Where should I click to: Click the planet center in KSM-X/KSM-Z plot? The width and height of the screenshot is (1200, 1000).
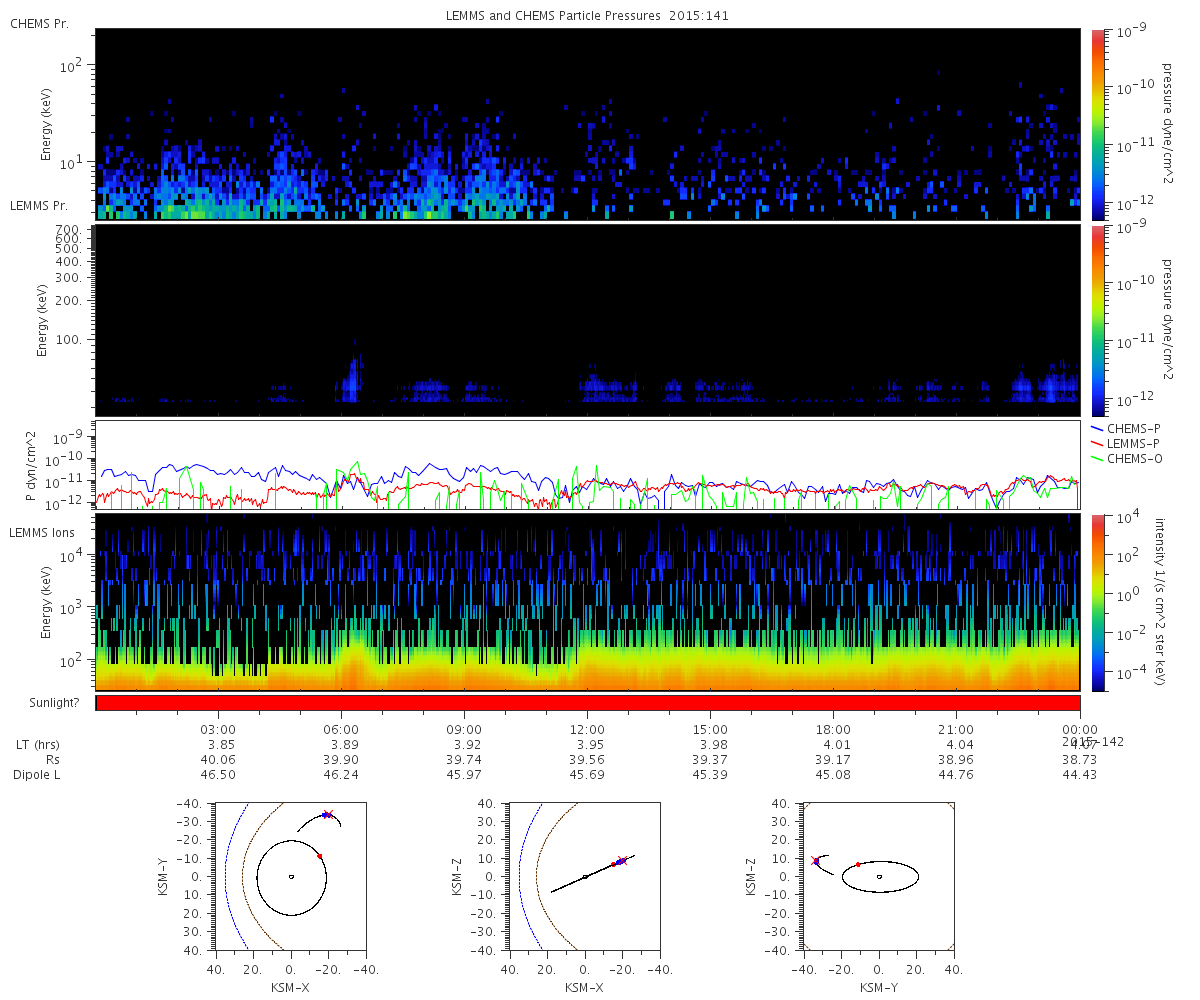[x=585, y=877]
